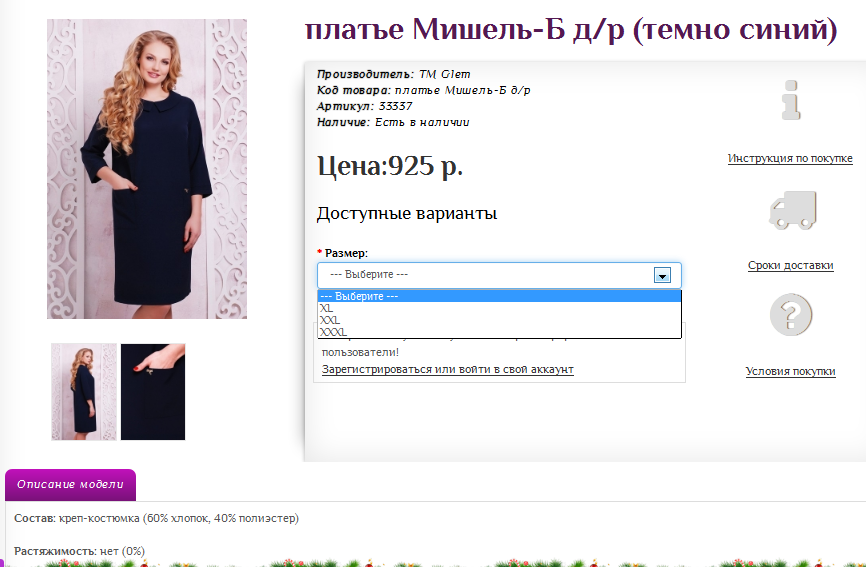Select size XXL from the list
This screenshot has width=866, height=567.
coord(499,320)
